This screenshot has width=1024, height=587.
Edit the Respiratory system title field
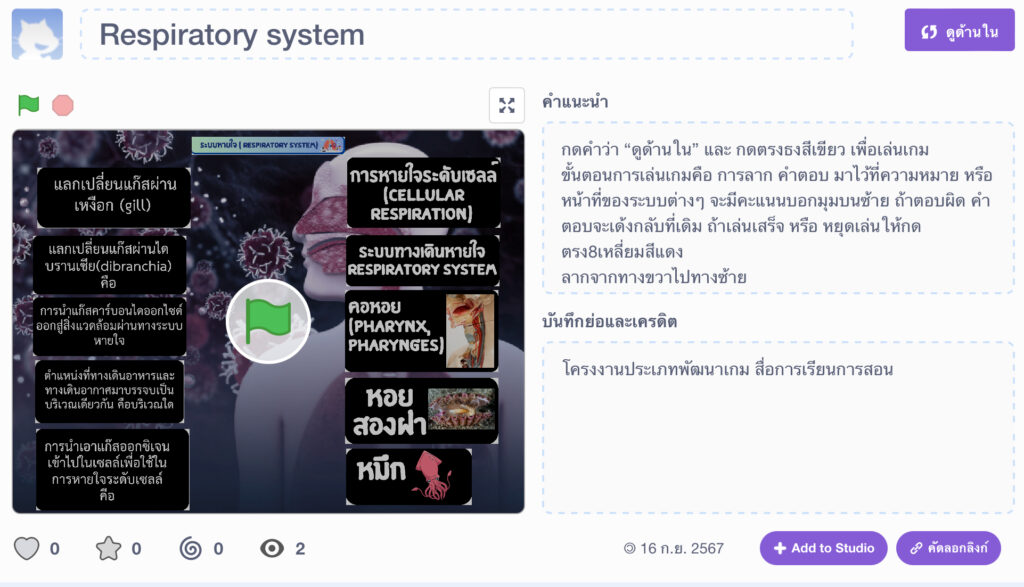466,35
